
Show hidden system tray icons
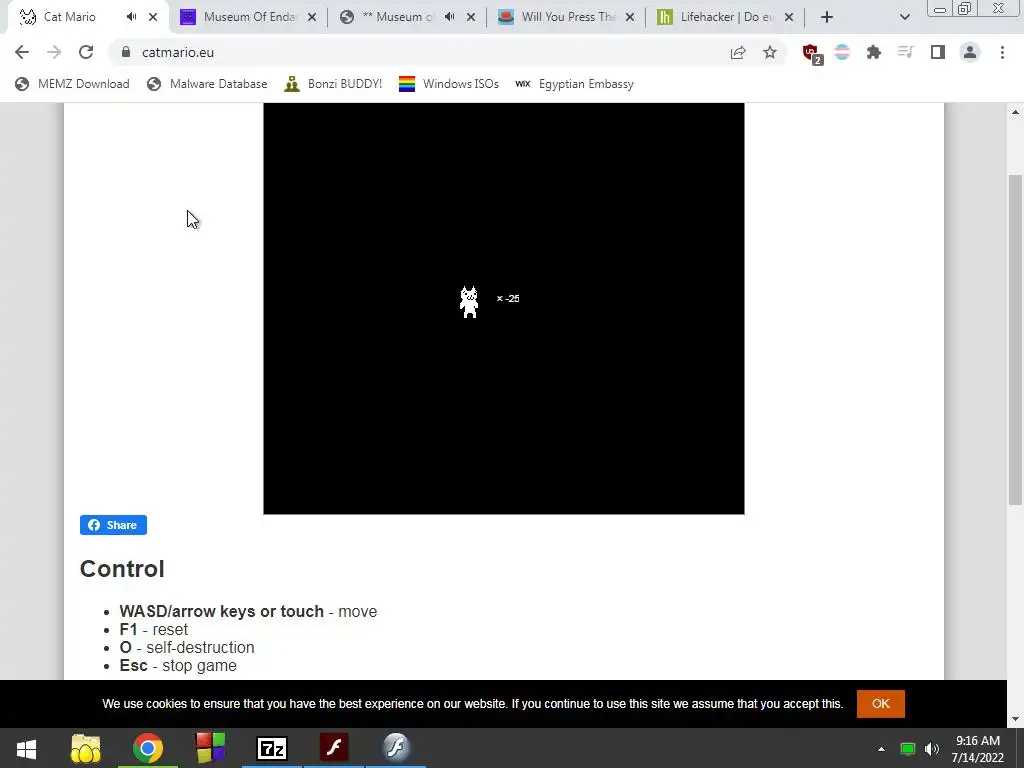[881, 749]
